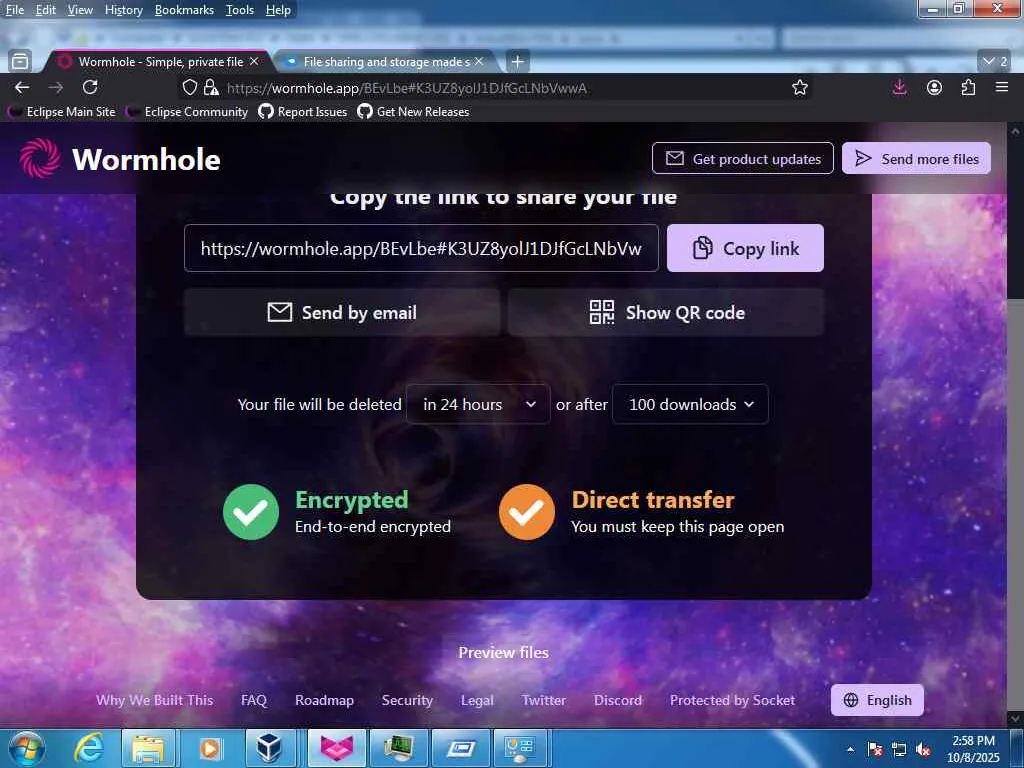Open the Edit menu
1024x768 pixels.
coord(46,10)
